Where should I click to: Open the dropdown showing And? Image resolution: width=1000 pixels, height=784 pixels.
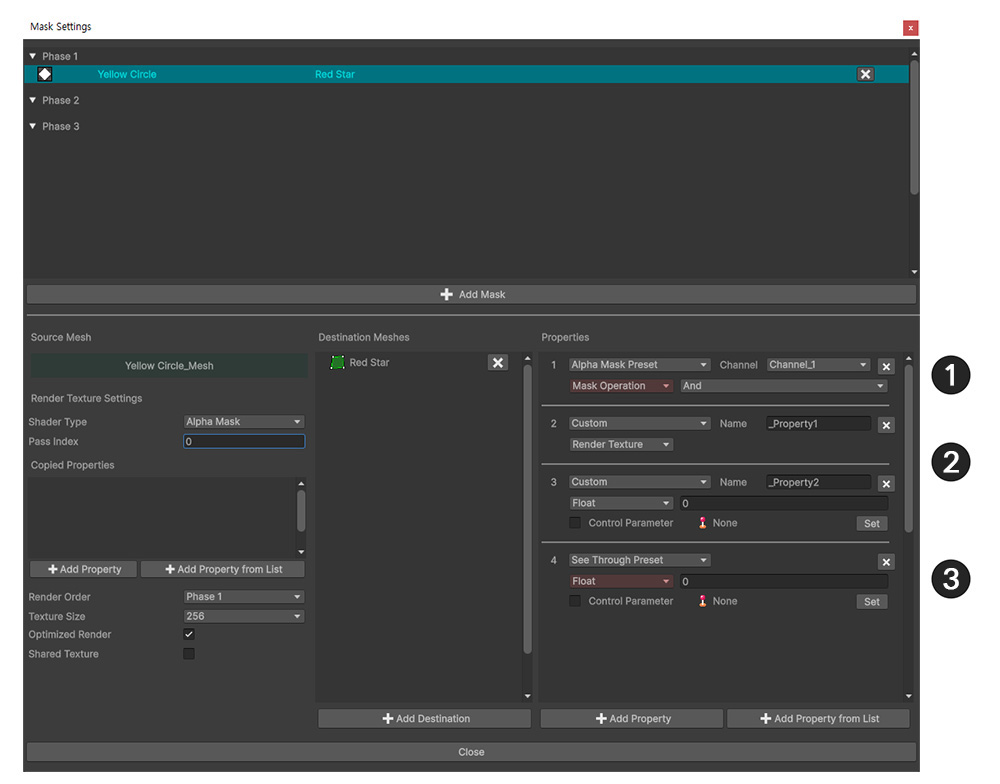784,385
